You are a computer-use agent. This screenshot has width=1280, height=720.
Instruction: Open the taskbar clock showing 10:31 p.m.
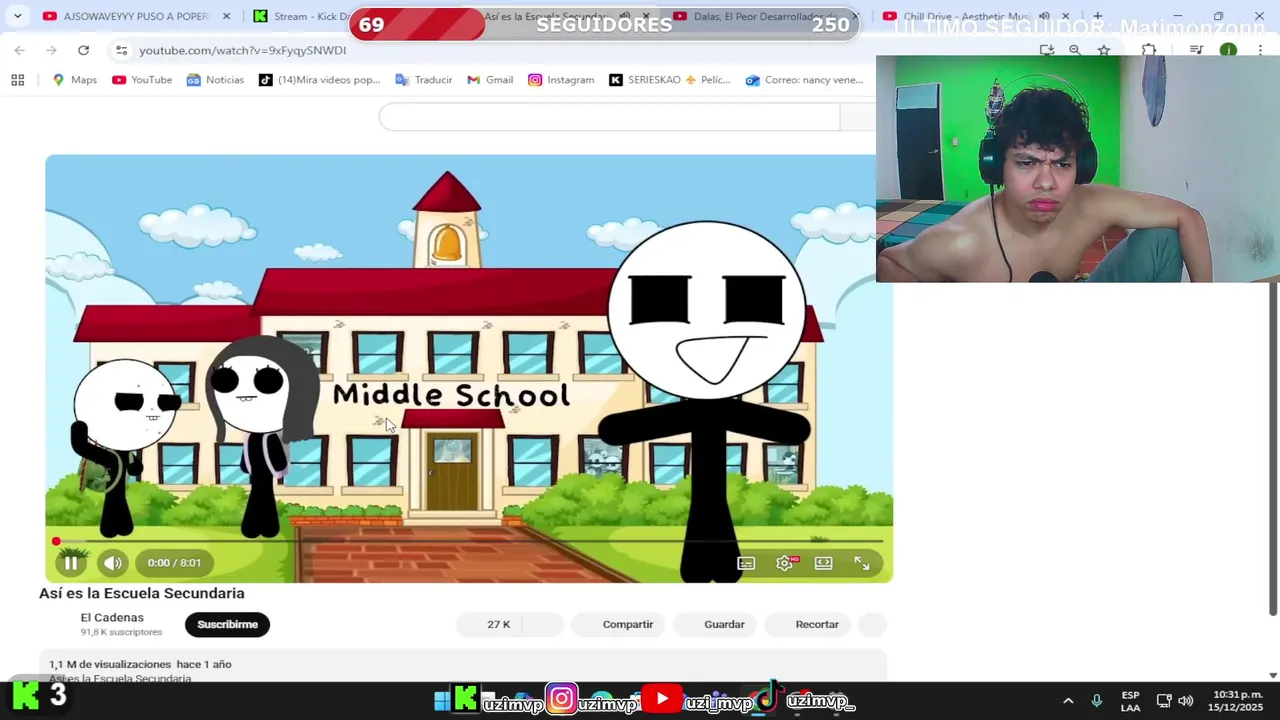click(1236, 701)
